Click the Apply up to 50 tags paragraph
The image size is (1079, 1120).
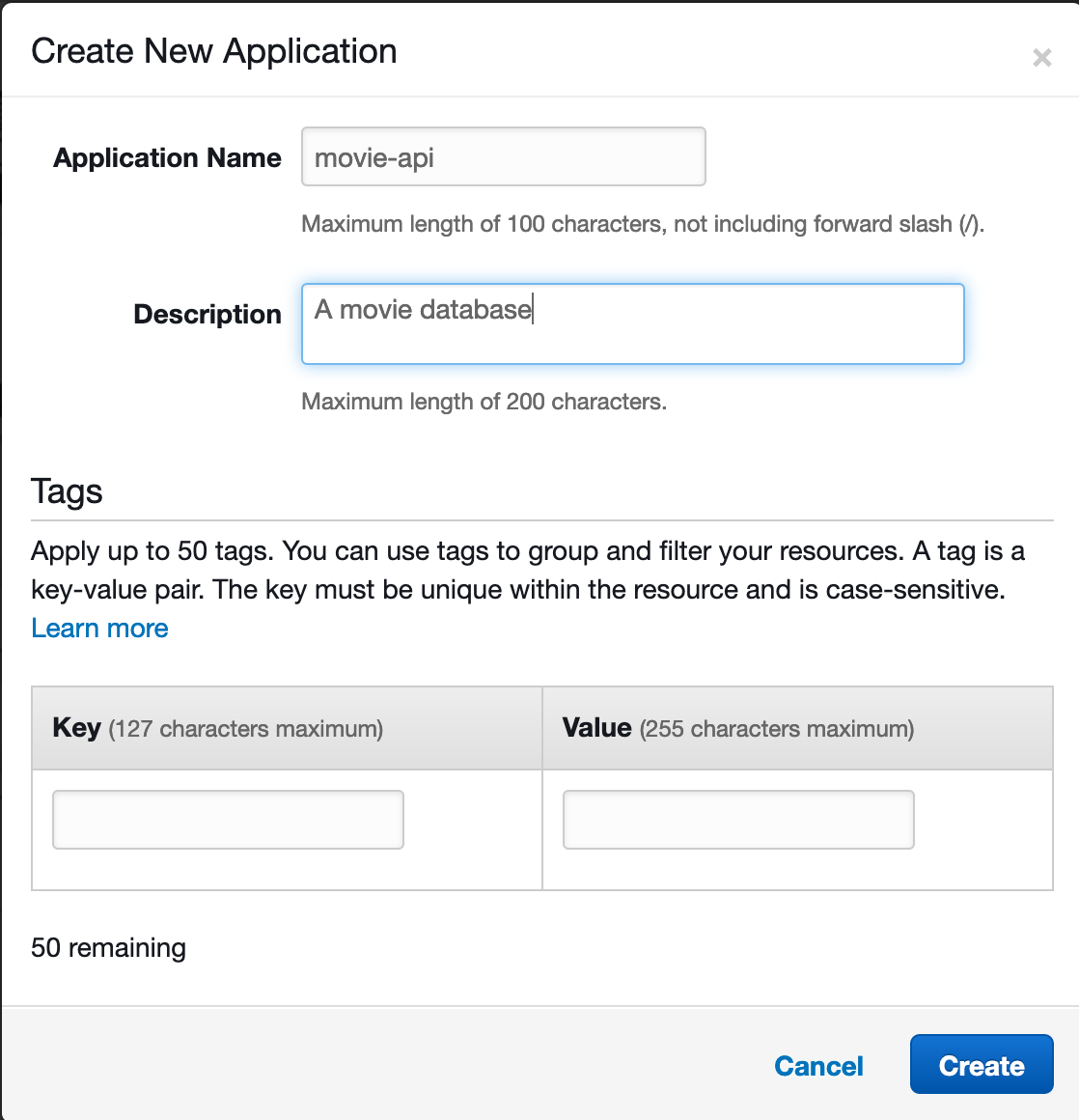click(527, 570)
